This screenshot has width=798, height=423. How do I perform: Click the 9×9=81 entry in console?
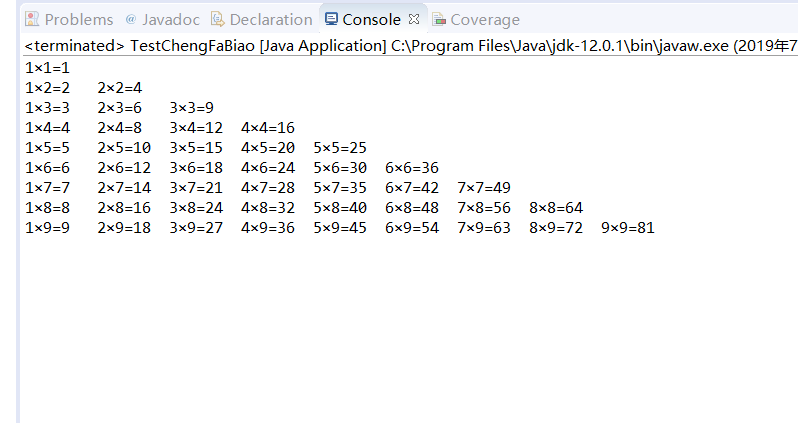tap(628, 228)
